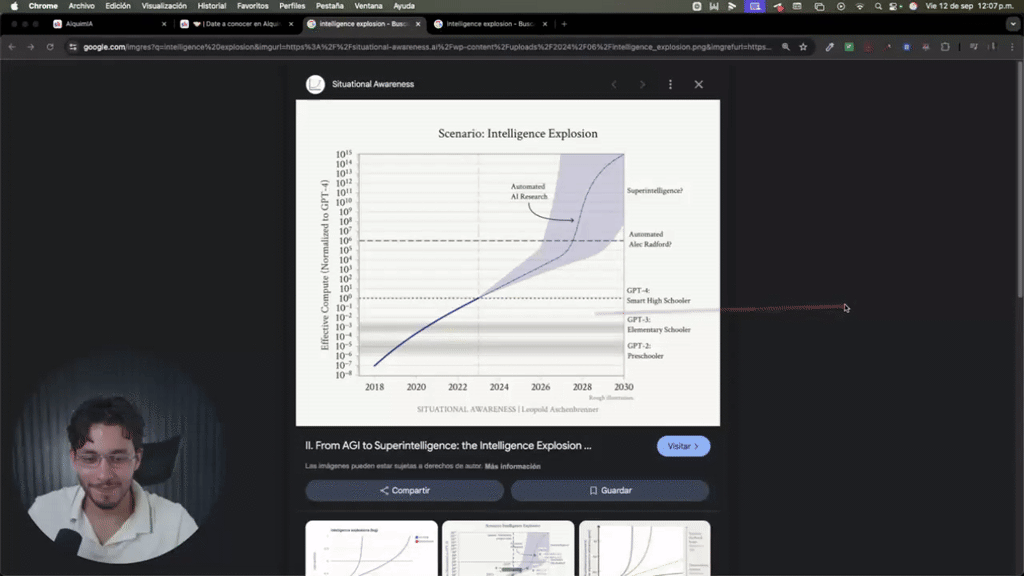Open Spotlight search in menu bar
The image size is (1024, 576).
878,6
